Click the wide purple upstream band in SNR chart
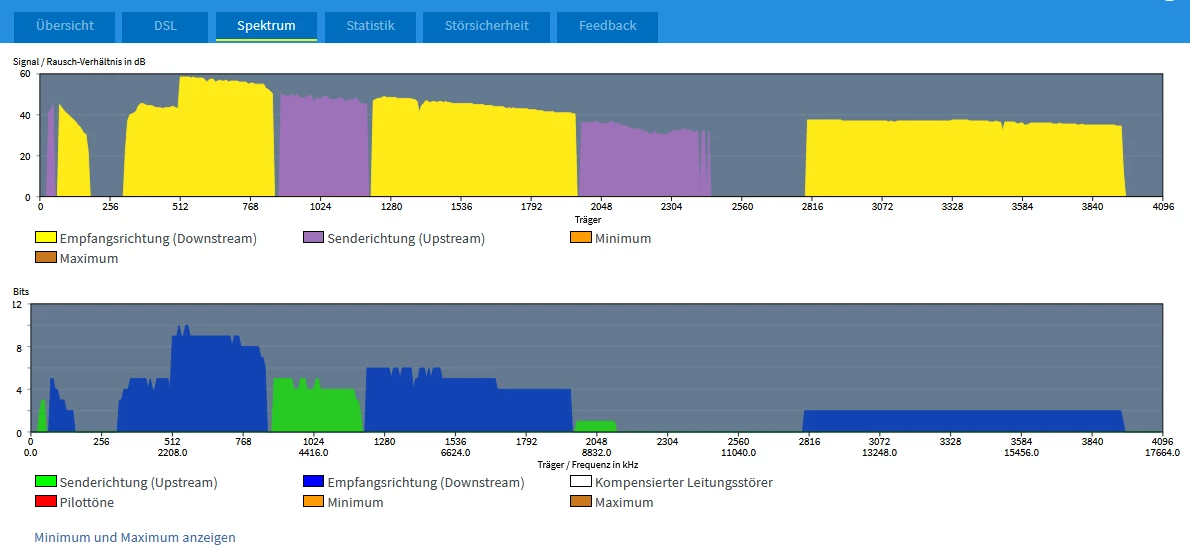Viewport: 1190px width, 548px height. pyautogui.click(x=323, y=148)
